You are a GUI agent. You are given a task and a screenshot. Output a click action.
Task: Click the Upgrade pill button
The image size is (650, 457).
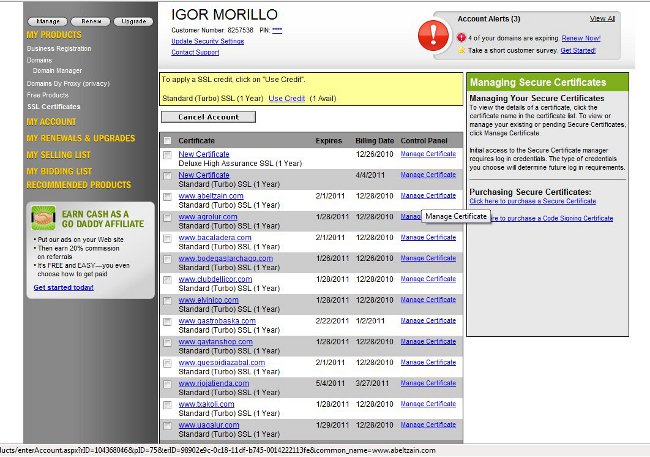[x=131, y=20]
